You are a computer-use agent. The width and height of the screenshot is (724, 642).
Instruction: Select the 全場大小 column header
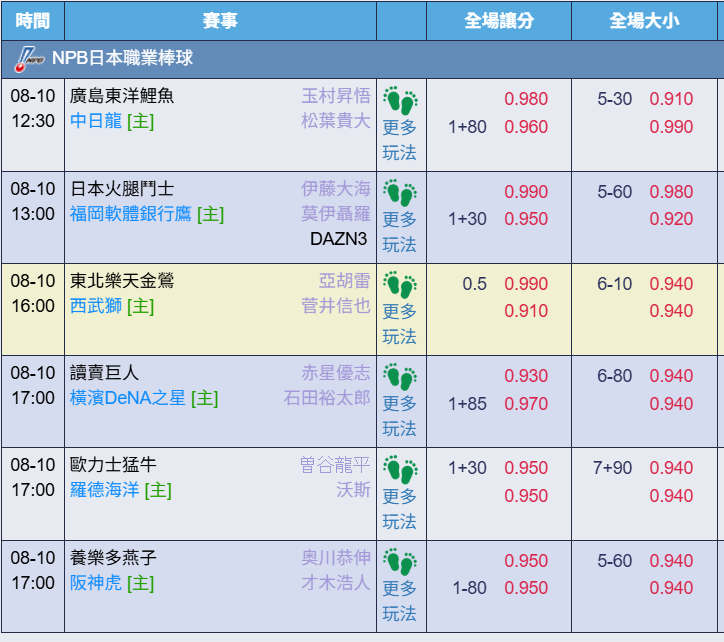point(643,20)
